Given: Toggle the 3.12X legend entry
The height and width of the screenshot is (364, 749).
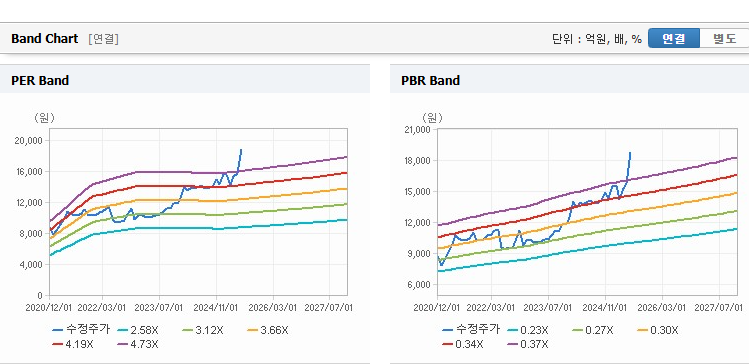Looking at the screenshot, I should tap(203, 330).
